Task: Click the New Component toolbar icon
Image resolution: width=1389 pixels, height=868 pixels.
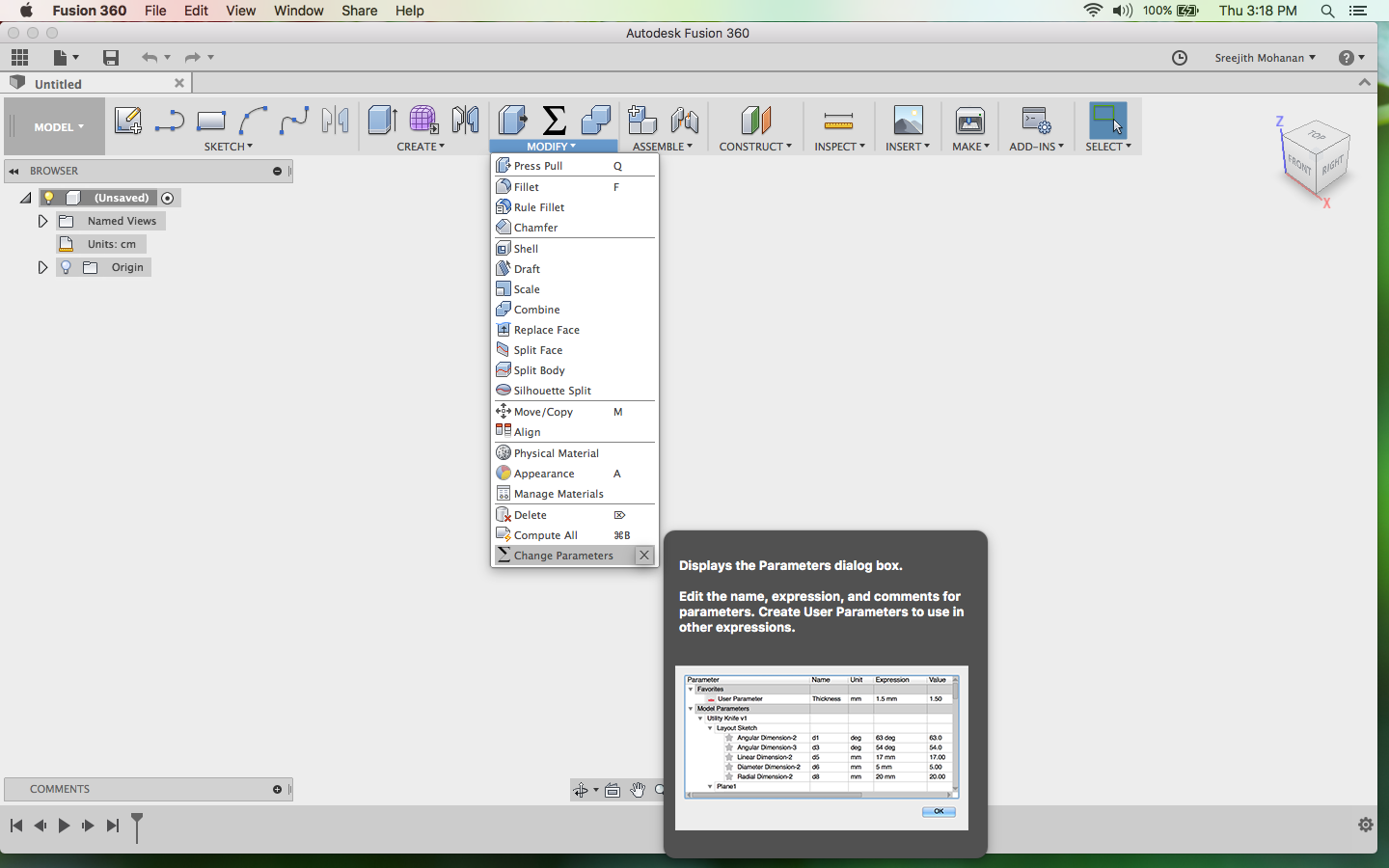Action: pos(642,121)
